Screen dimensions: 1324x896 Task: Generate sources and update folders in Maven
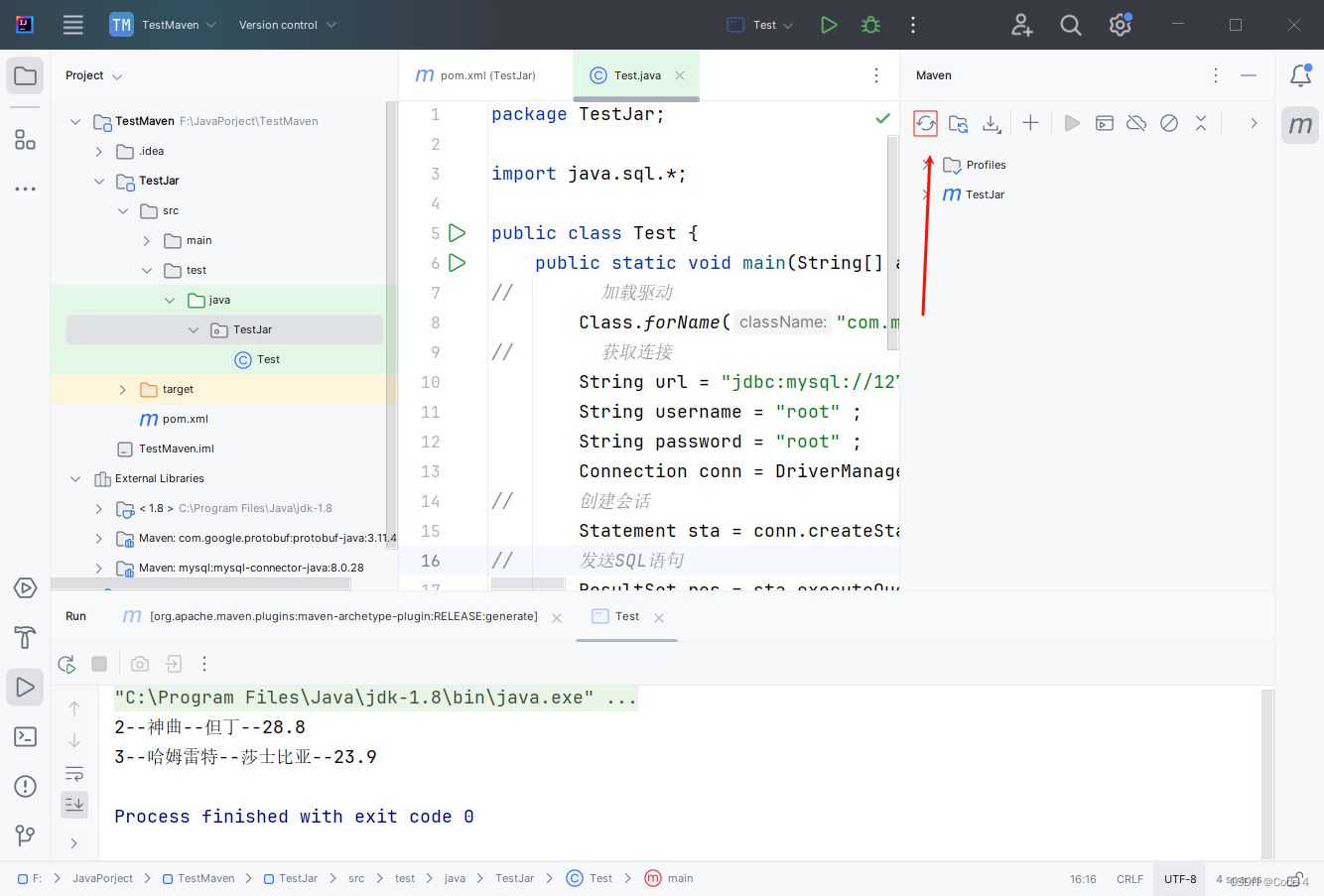958,123
